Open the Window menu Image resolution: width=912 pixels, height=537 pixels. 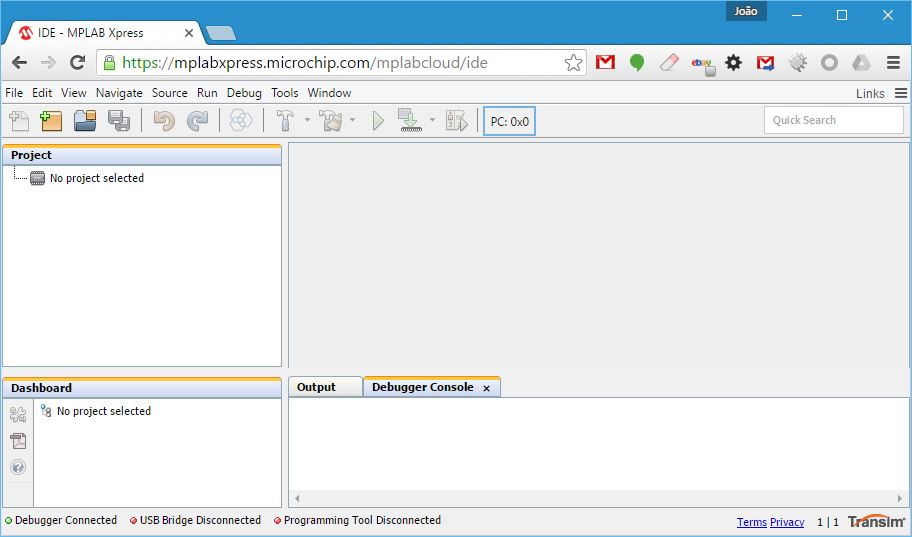(x=329, y=93)
